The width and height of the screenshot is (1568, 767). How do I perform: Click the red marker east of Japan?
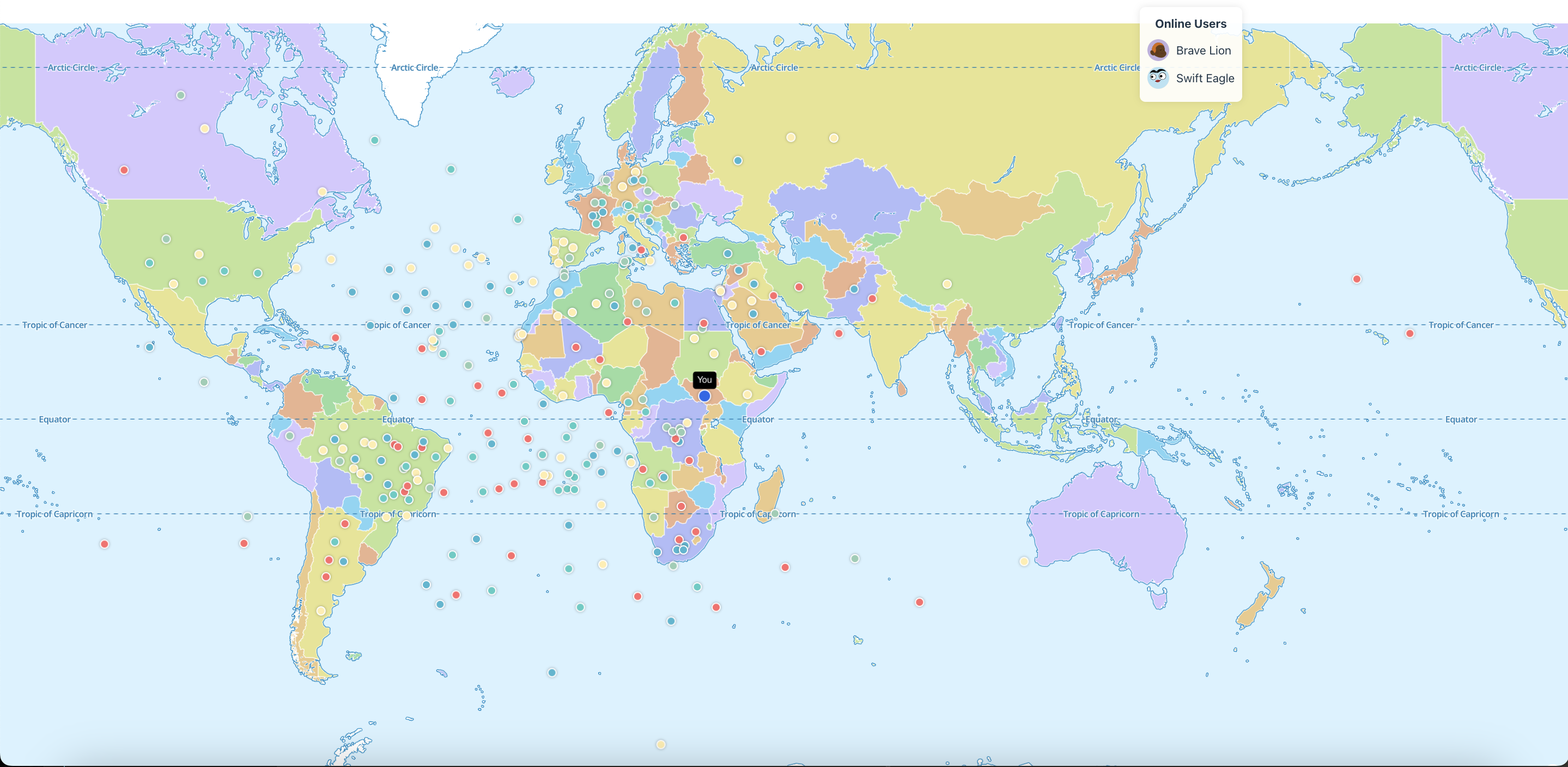pyautogui.click(x=1357, y=279)
